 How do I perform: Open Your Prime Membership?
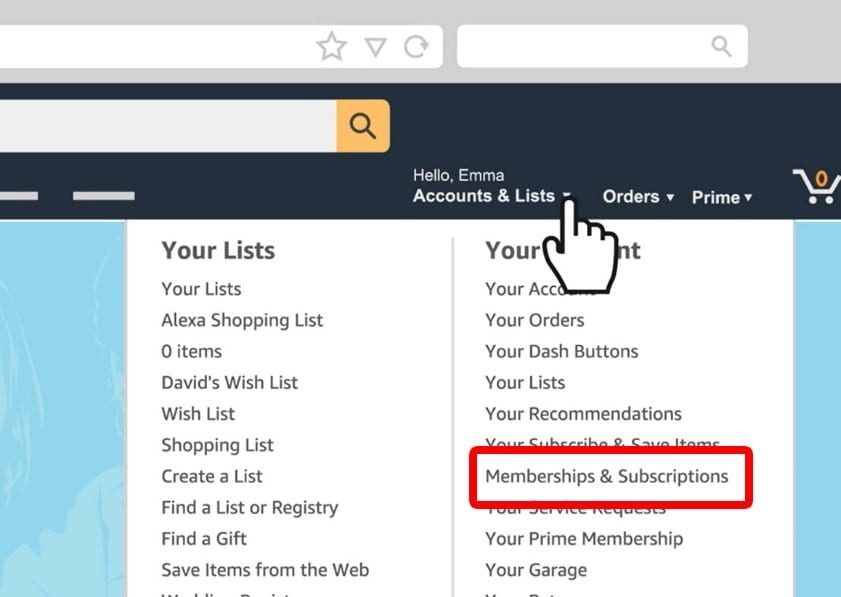(x=584, y=539)
